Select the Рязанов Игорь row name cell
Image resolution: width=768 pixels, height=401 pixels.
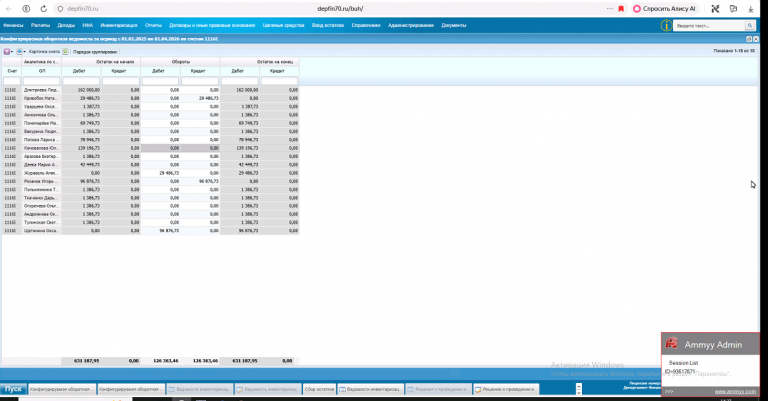42,181
